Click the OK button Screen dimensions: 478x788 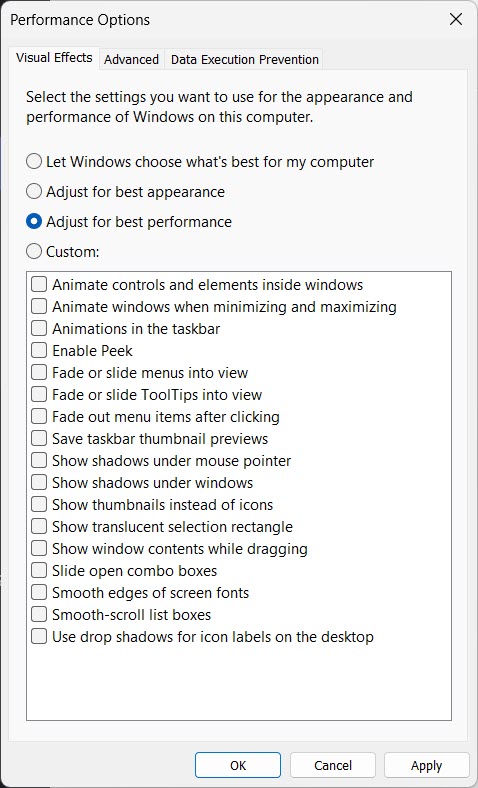pyautogui.click(x=238, y=765)
